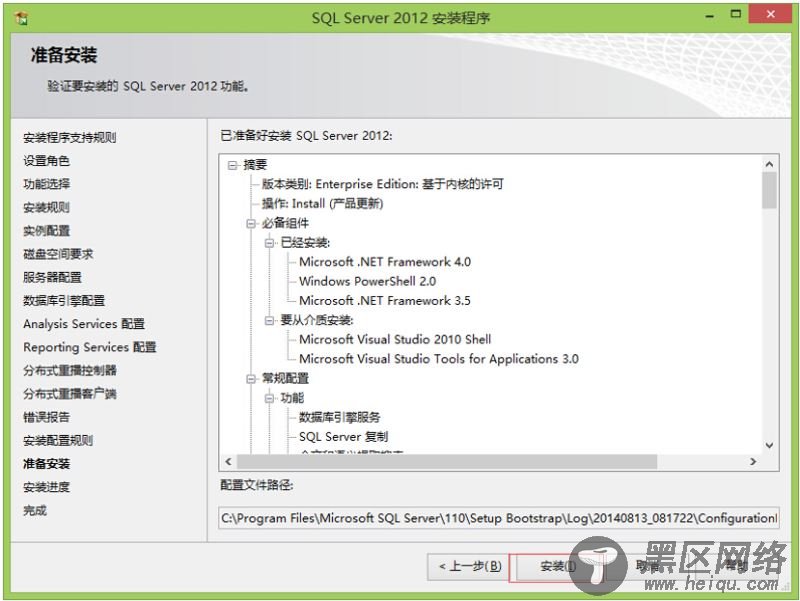800x601 pixels.
Task: Click the 设置角色 step
Action: tap(46, 161)
